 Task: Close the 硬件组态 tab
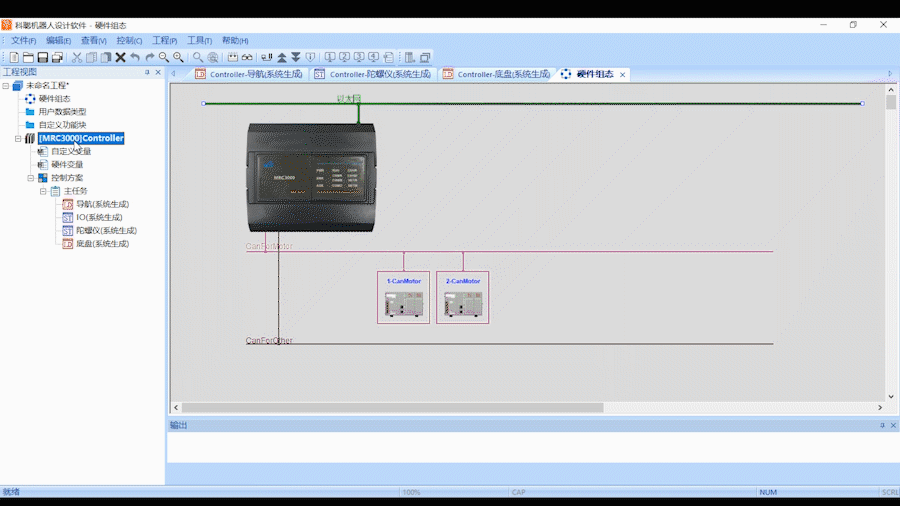622,75
